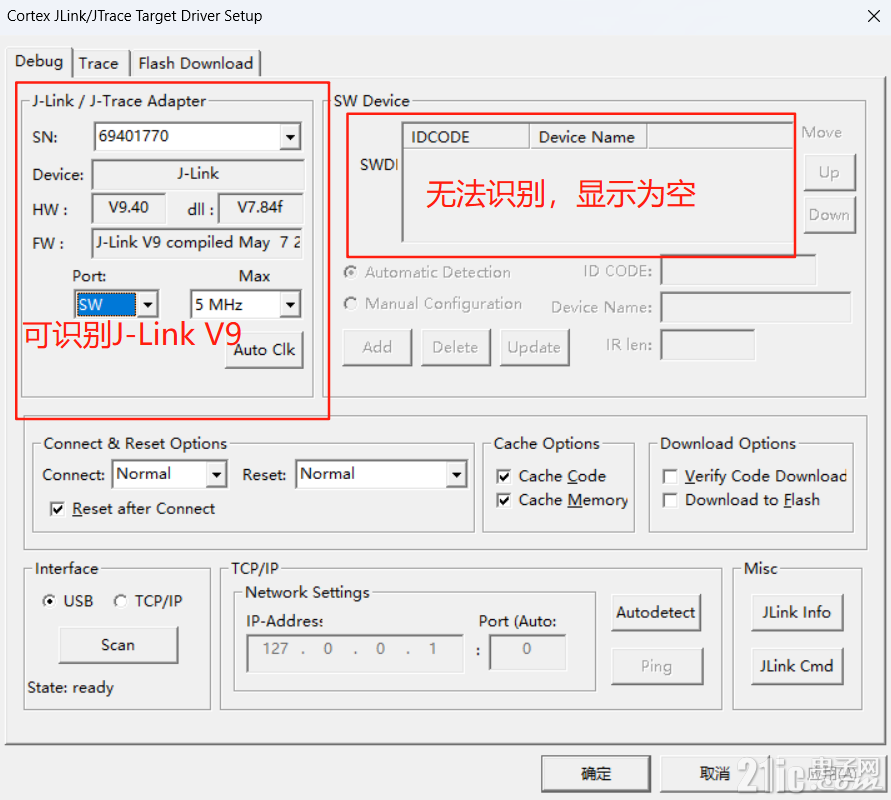Click the Move Up button
This screenshot has width=891, height=800.
pos(830,172)
